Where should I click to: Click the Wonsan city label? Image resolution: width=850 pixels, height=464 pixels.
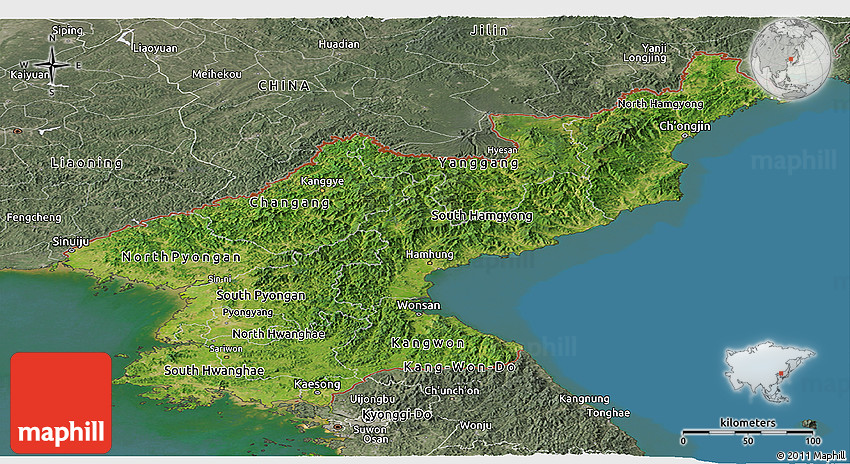click(x=418, y=305)
